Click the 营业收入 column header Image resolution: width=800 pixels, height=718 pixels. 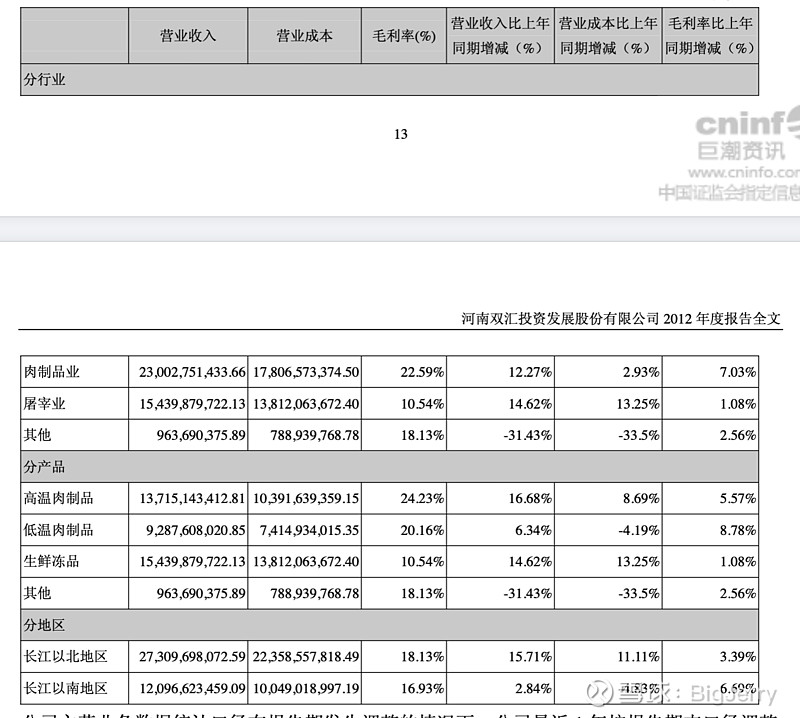tap(188, 36)
